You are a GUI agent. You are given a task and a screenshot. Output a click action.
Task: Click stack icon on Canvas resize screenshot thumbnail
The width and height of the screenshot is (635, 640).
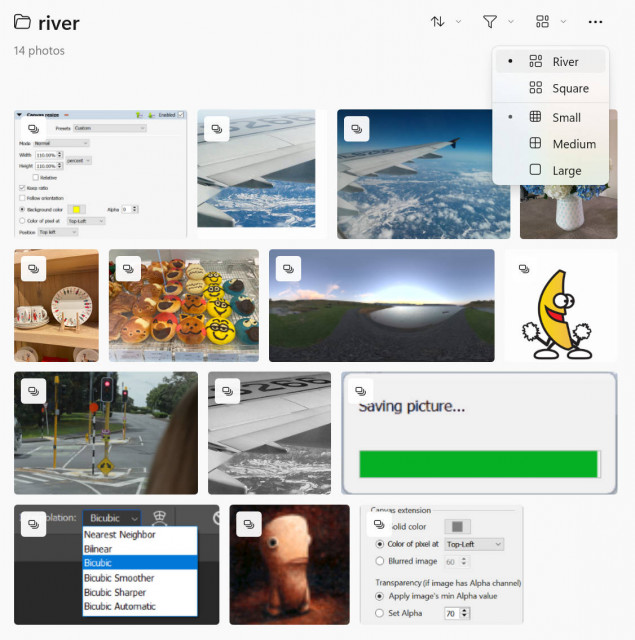tap(33, 129)
